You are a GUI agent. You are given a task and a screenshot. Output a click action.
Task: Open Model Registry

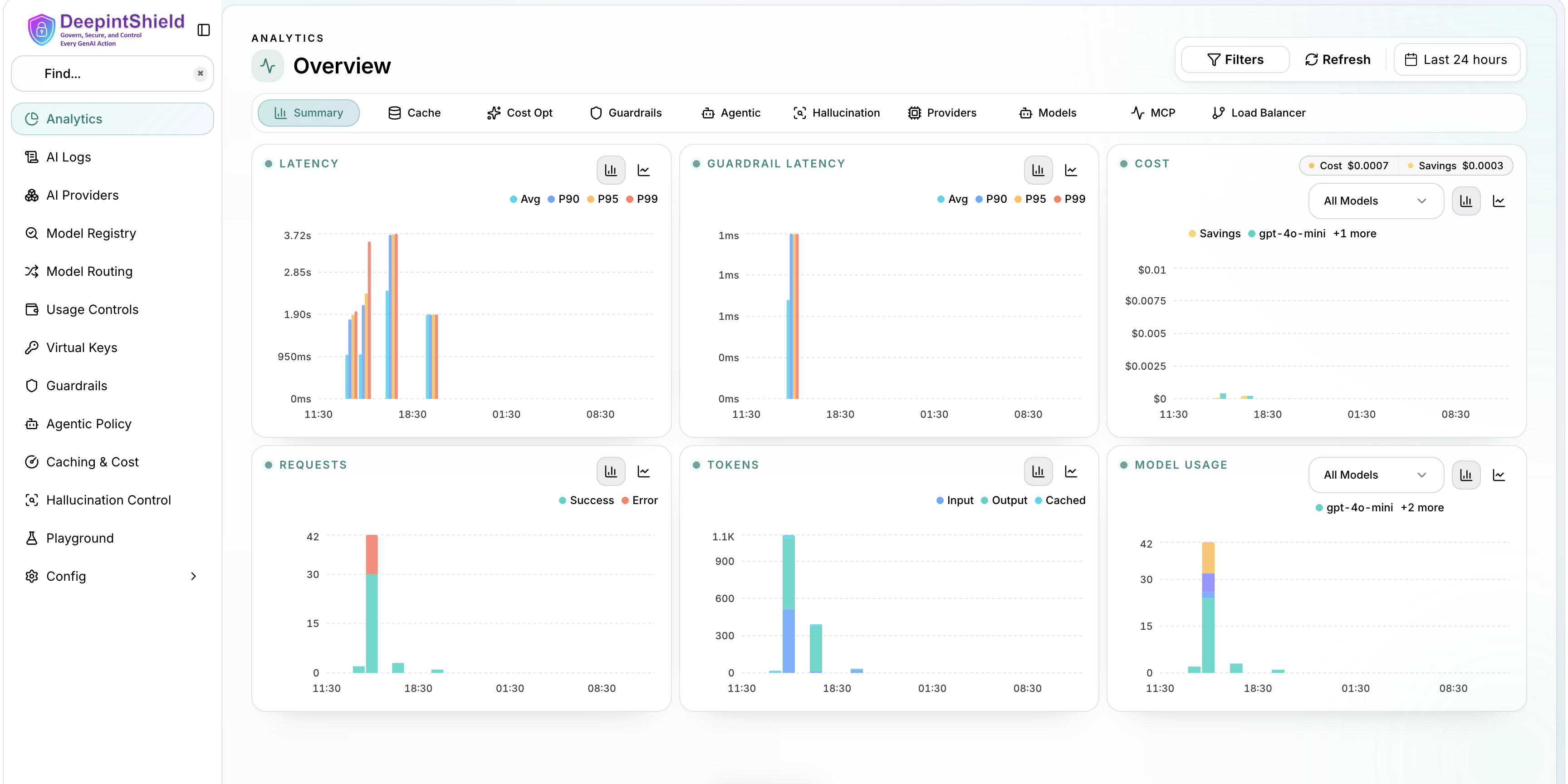click(113, 233)
